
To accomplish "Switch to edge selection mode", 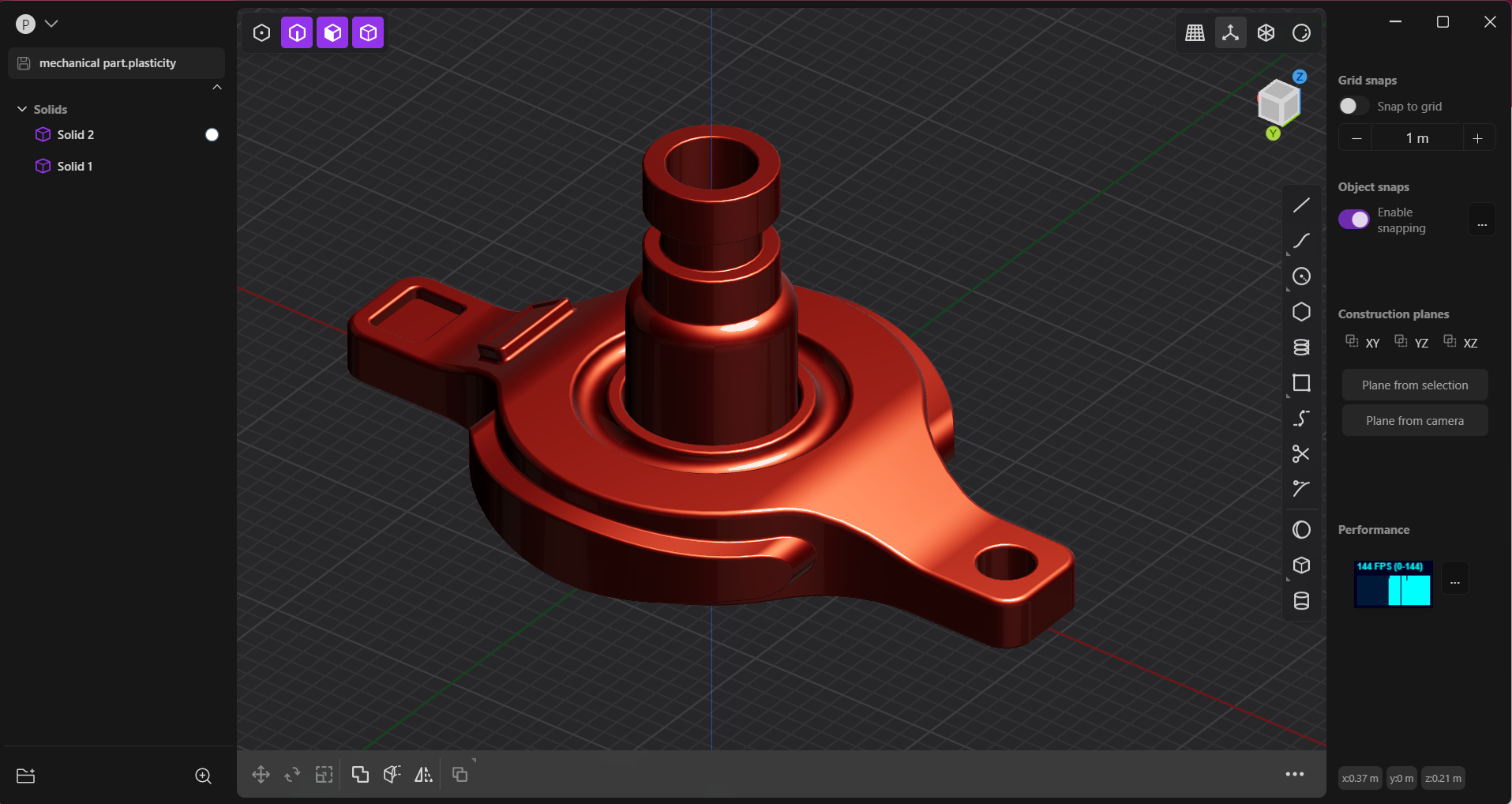I will pos(296,32).
